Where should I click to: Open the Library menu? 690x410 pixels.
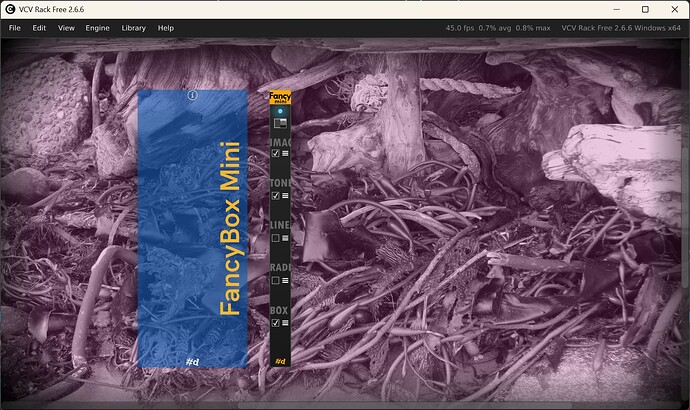tap(134, 28)
